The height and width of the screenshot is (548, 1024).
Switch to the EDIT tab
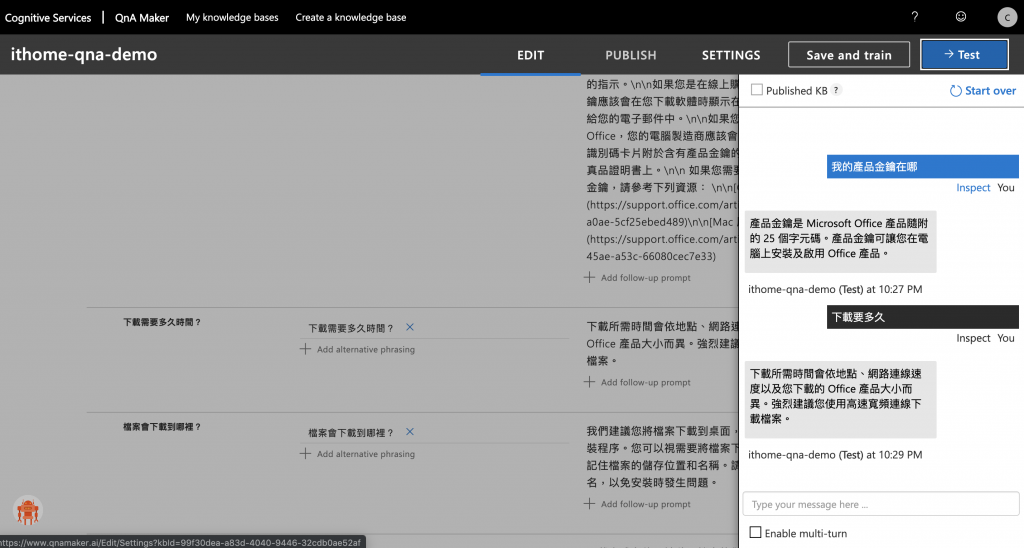click(530, 56)
